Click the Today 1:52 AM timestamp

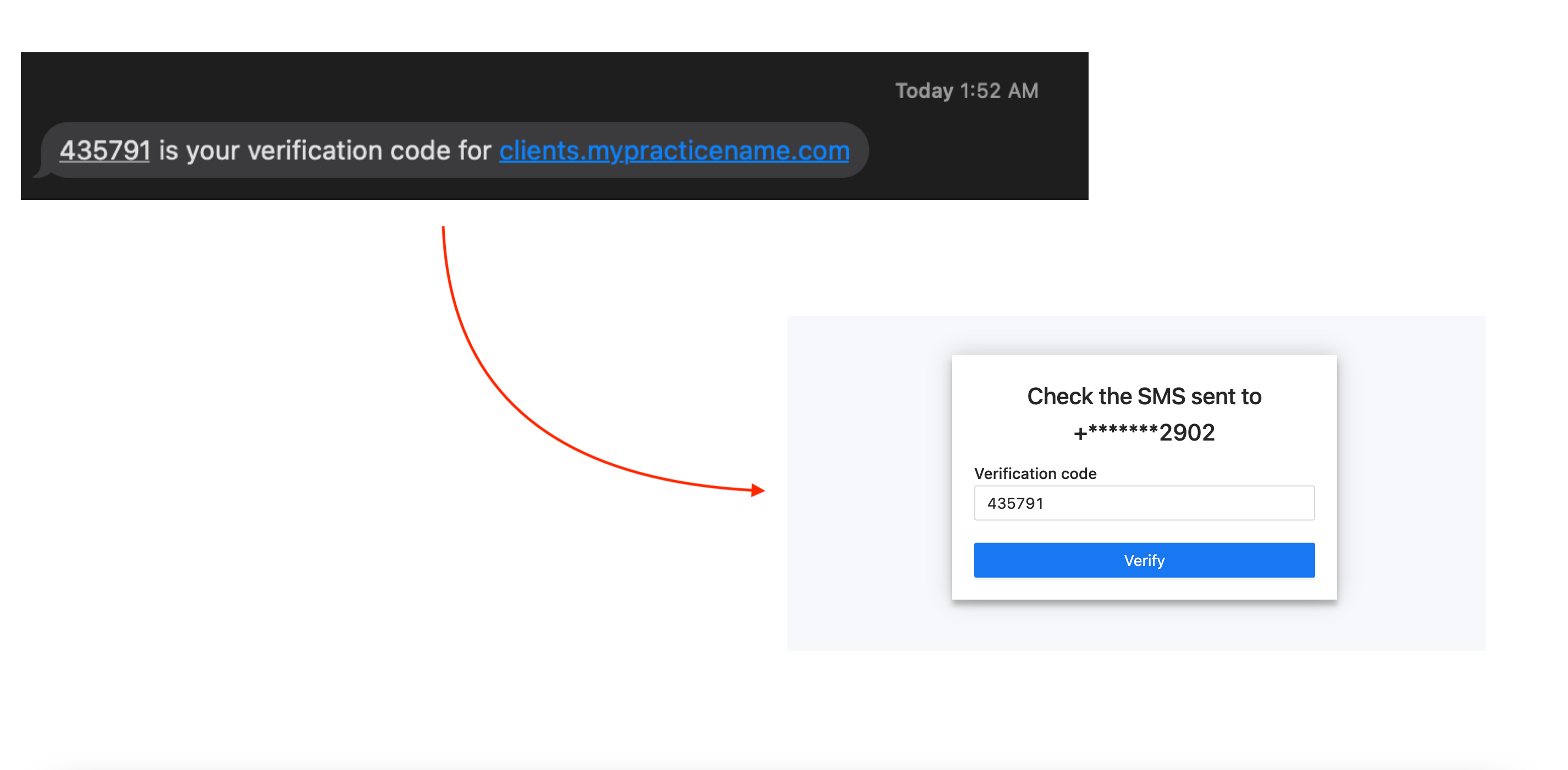point(966,91)
